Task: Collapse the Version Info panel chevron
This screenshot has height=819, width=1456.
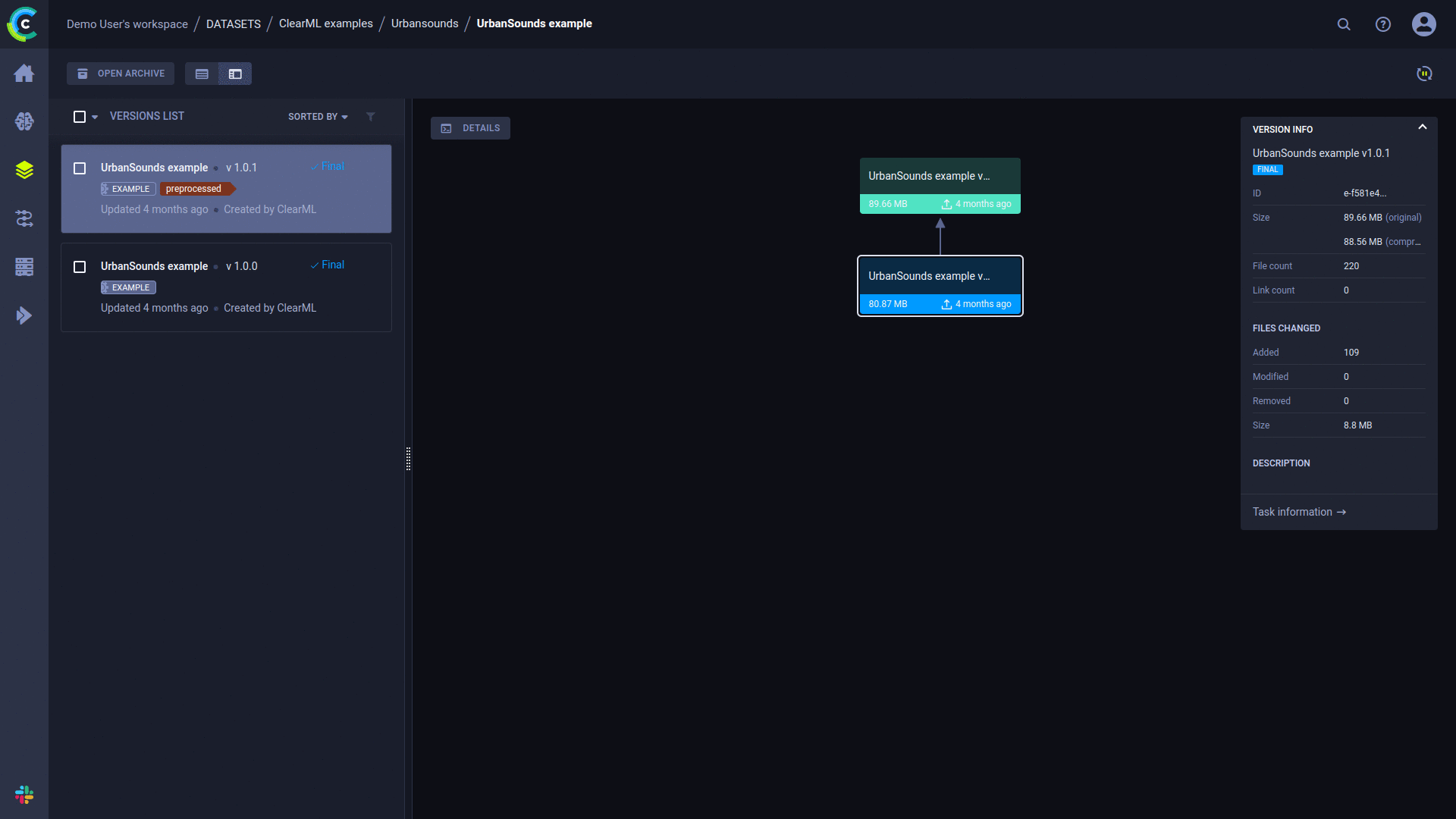Action: click(x=1423, y=127)
